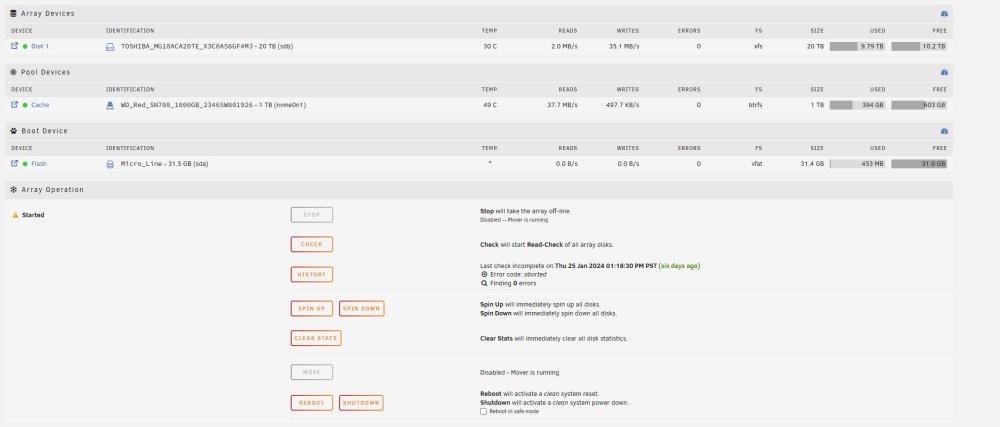Click Flash free bar showing 31.0 GB

coord(919,164)
